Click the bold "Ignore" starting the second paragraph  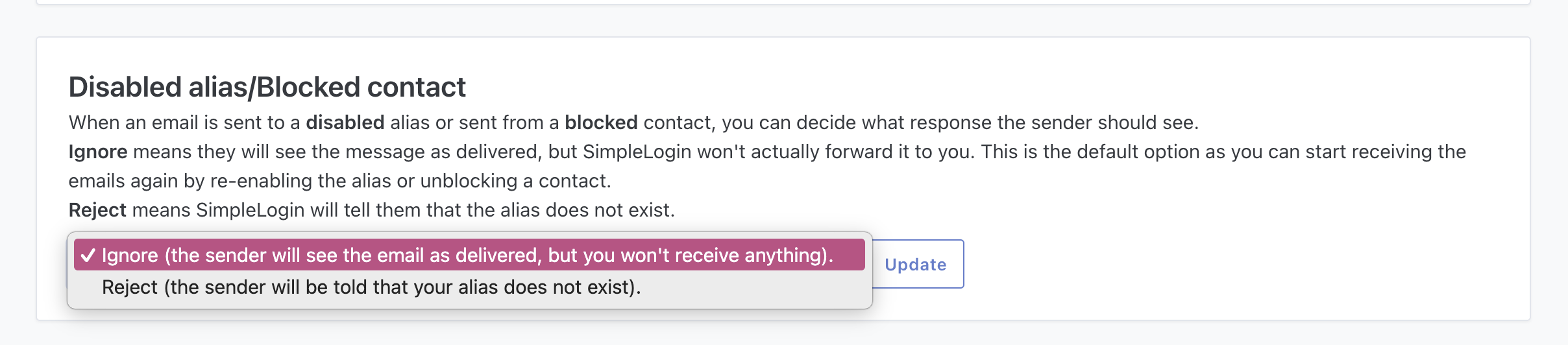(x=98, y=152)
